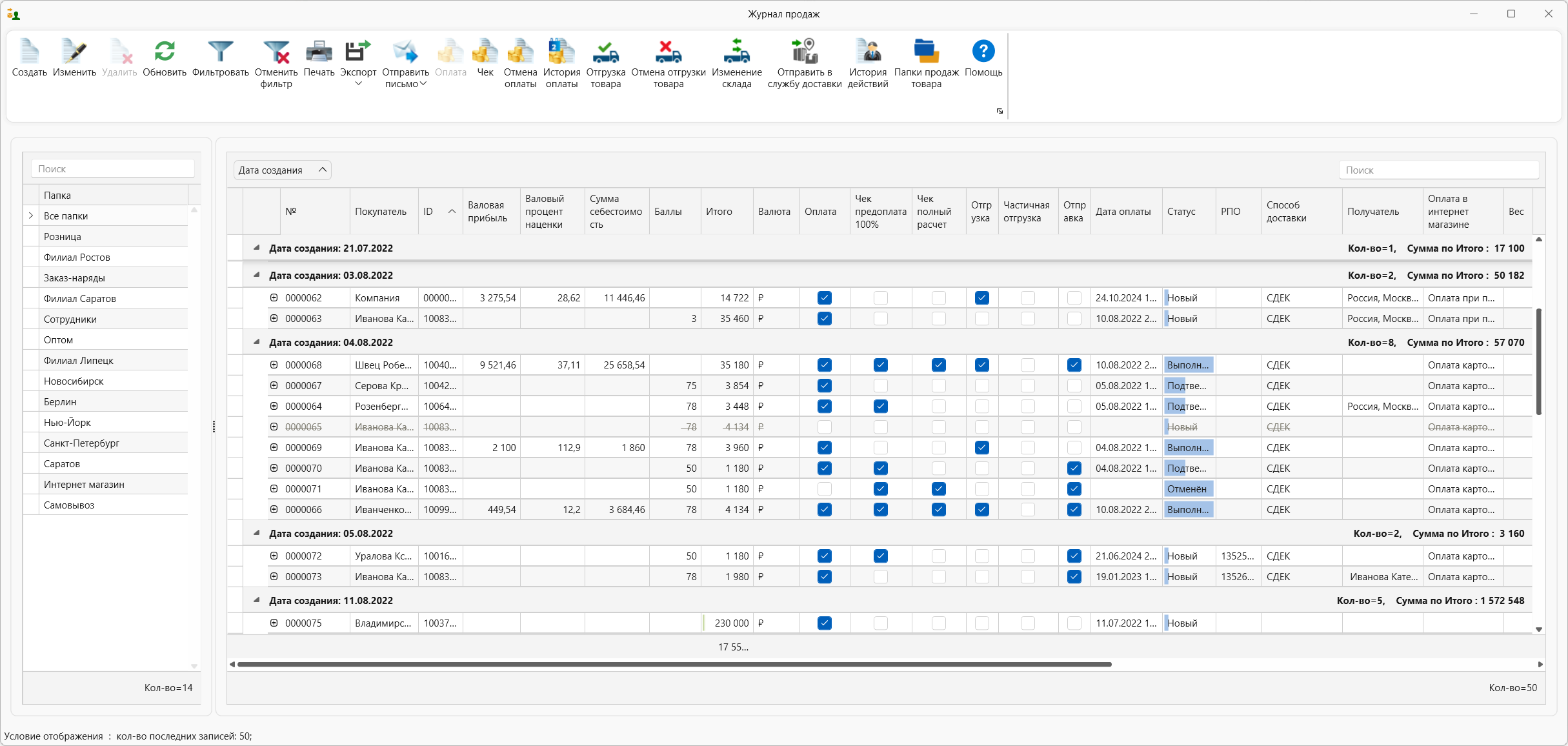Click the Изменить (edit) pencil icon
1568x746 pixels.
(74, 52)
